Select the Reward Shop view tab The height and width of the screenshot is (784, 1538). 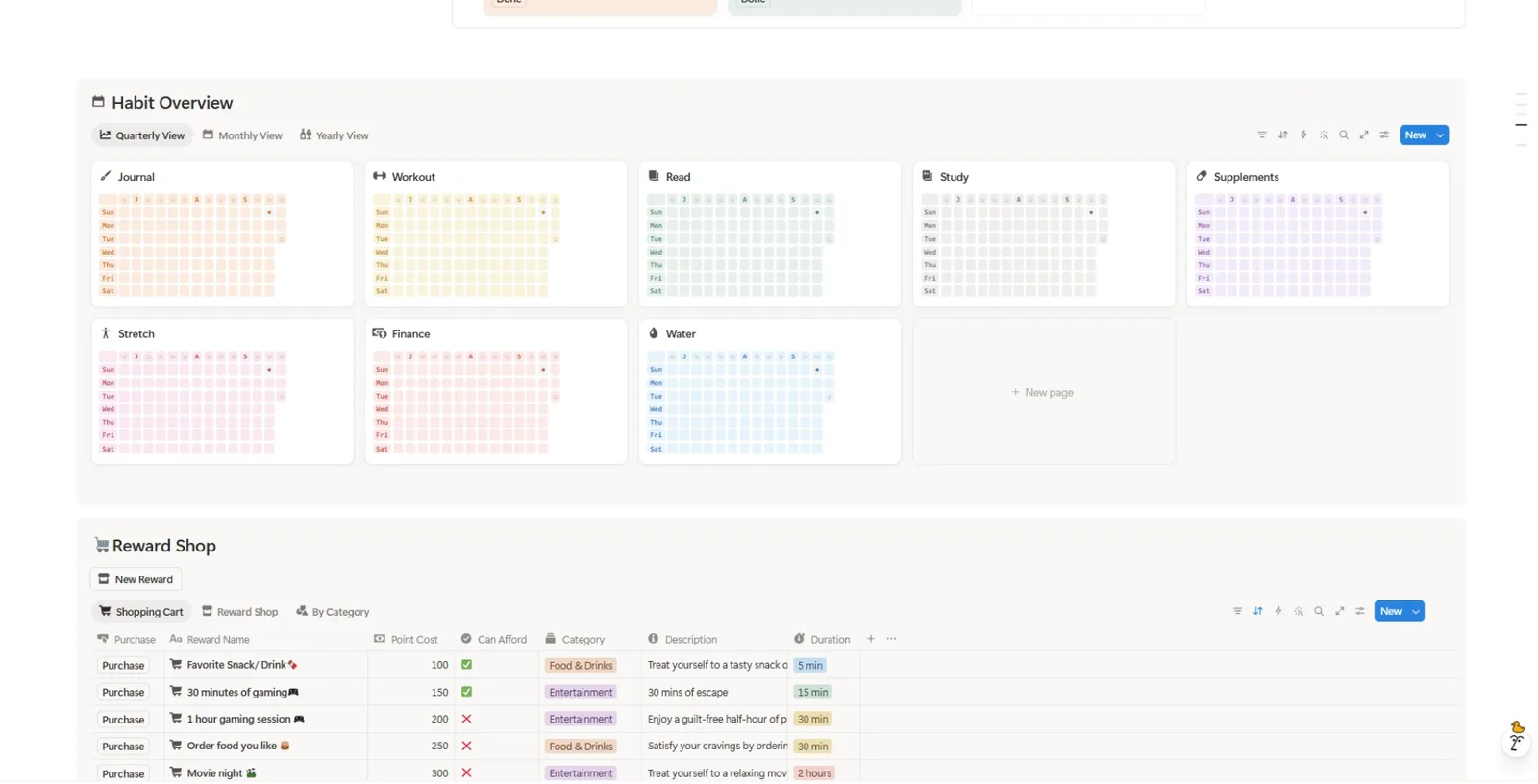point(239,612)
